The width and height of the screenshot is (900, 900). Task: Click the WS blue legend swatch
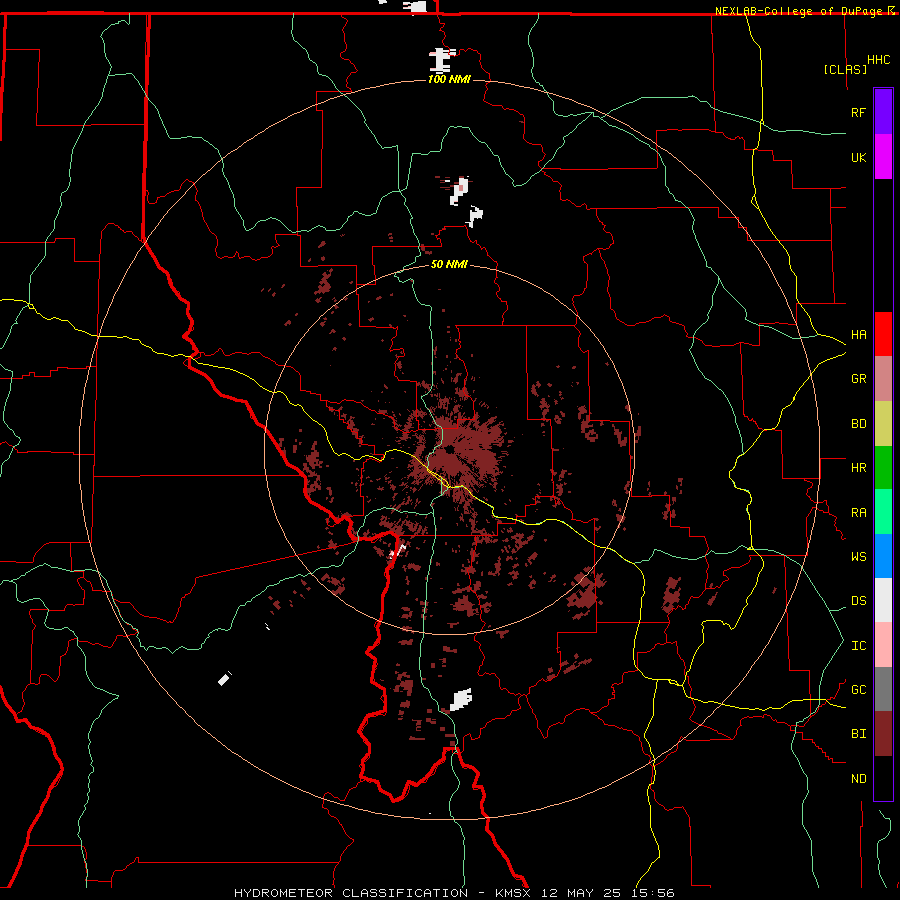tap(883, 556)
